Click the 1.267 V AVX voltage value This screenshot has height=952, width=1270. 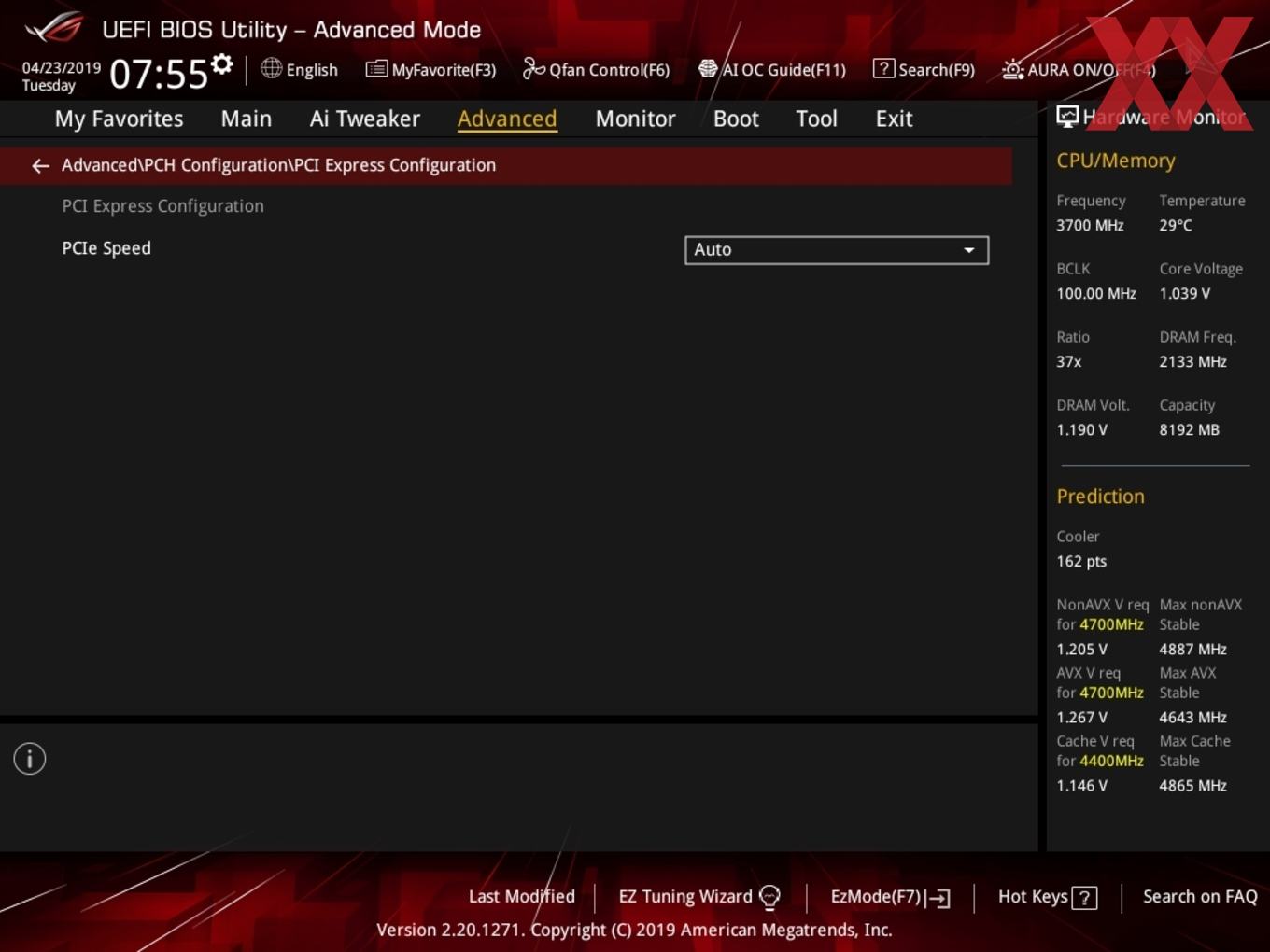pos(1082,717)
